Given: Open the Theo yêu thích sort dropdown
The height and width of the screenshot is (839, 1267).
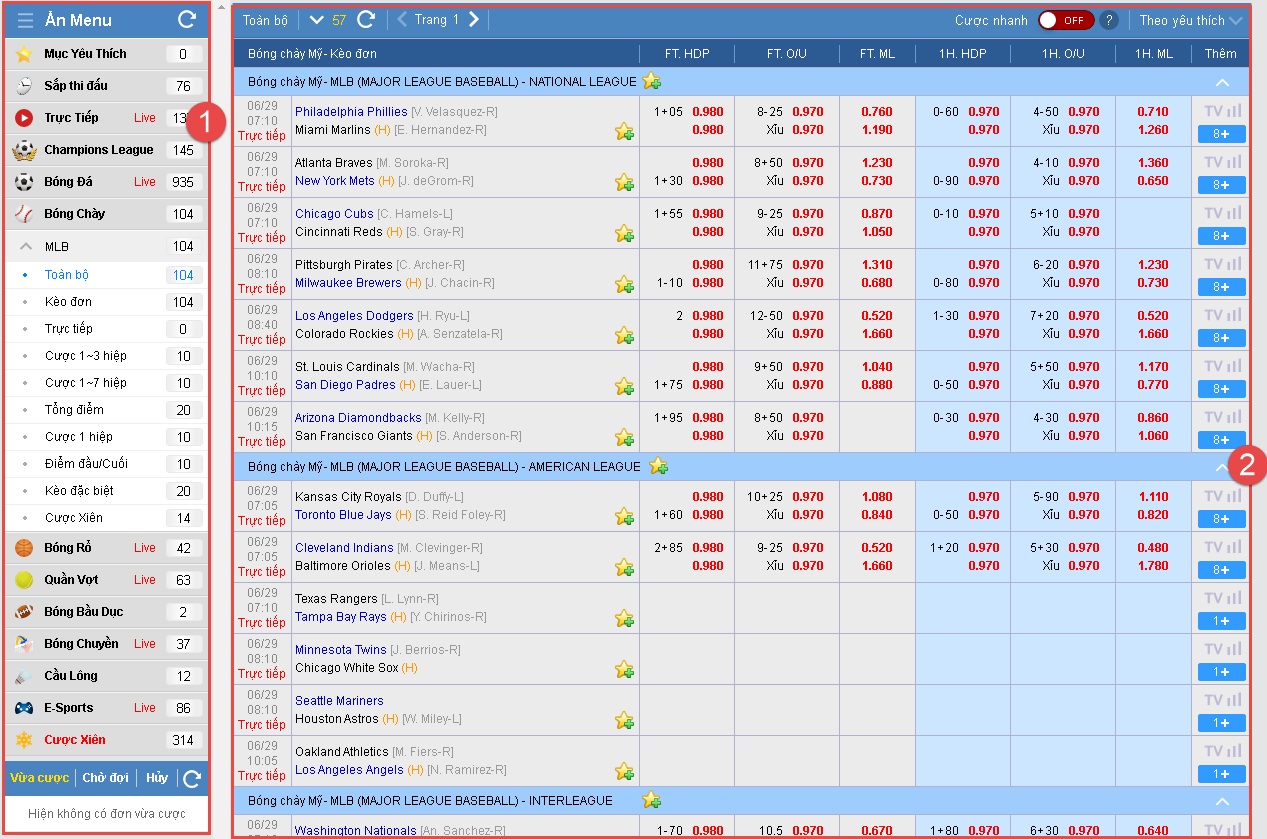Looking at the screenshot, I should [x=1190, y=20].
